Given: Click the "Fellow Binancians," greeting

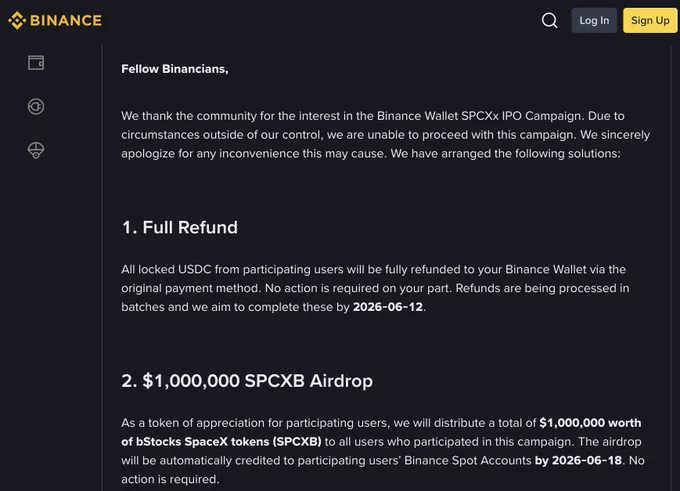Looking at the screenshot, I should [175, 69].
